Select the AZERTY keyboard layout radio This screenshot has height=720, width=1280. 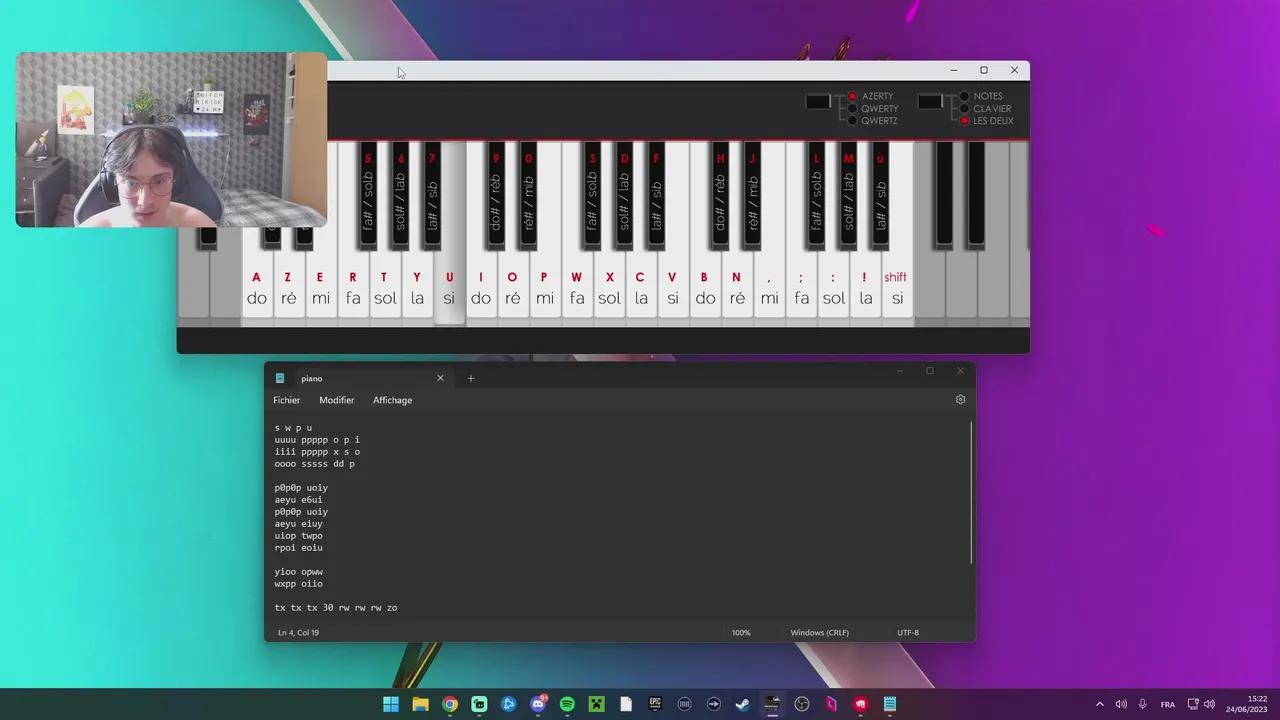(853, 97)
